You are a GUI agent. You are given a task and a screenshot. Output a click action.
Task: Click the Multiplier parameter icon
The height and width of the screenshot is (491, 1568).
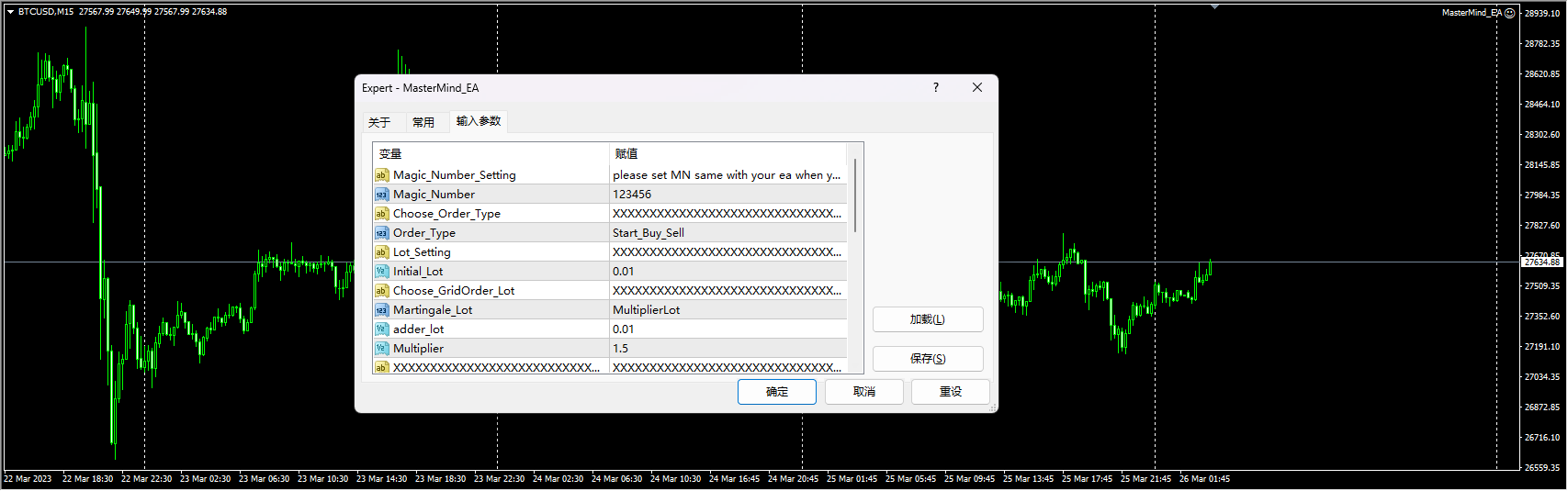(x=381, y=349)
